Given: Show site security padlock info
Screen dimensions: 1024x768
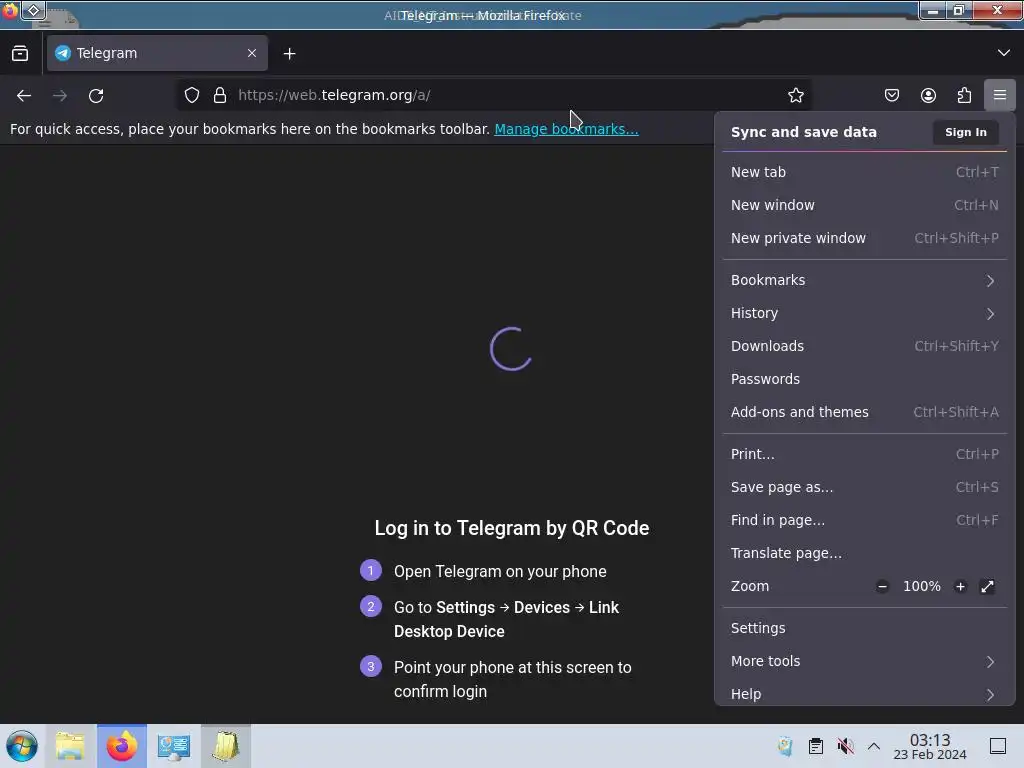Looking at the screenshot, I should tap(220, 95).
